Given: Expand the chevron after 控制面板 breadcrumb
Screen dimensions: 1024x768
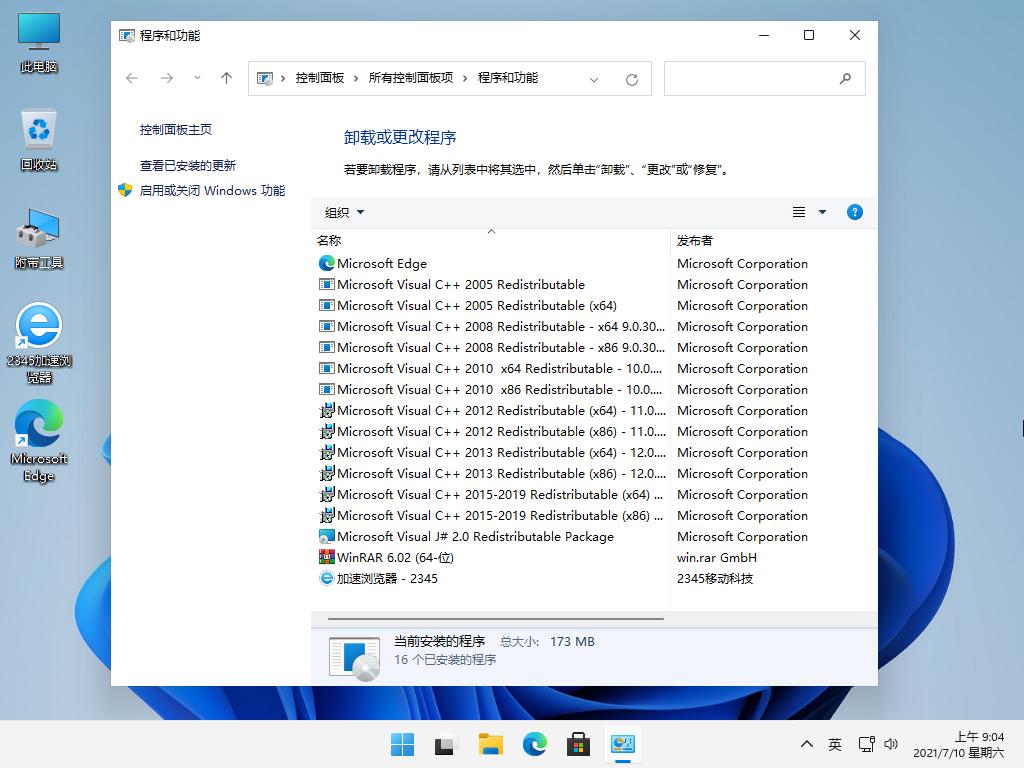Looking at the screenshot, I should (x=356, y=78).
